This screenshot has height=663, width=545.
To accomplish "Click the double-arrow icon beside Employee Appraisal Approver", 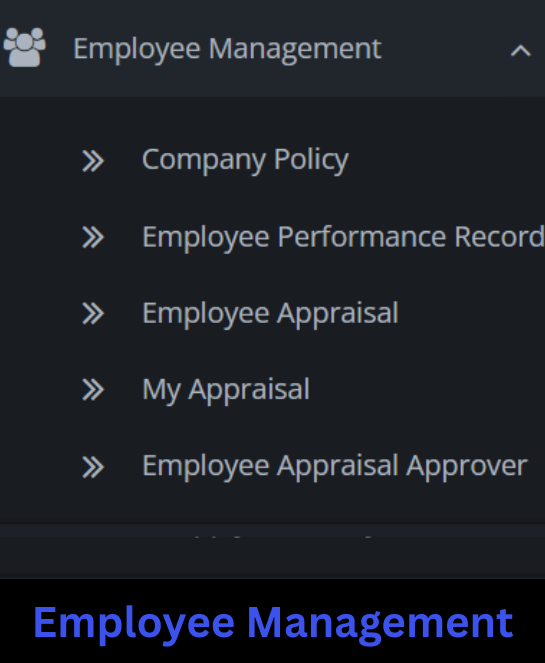I will (93, 467).
